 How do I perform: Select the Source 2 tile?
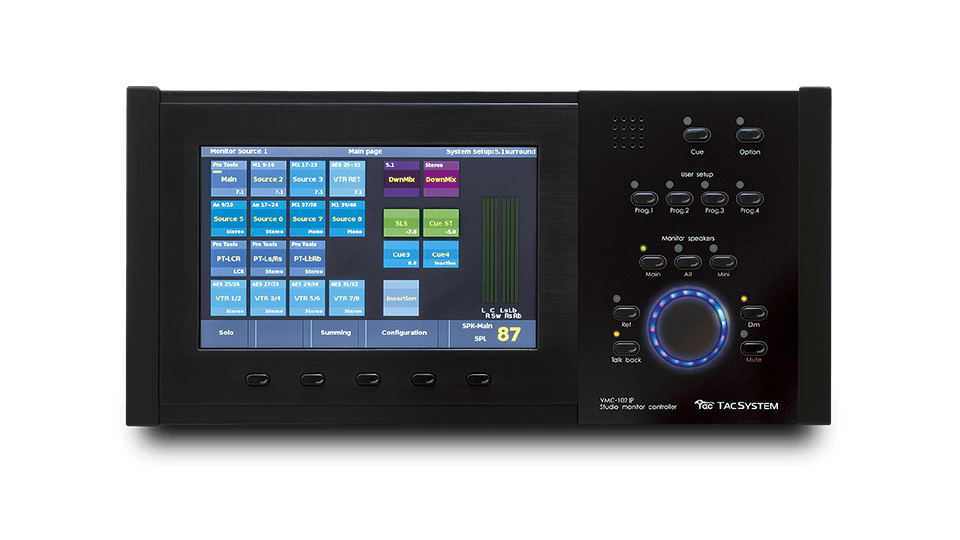click(x=268, y=179)
